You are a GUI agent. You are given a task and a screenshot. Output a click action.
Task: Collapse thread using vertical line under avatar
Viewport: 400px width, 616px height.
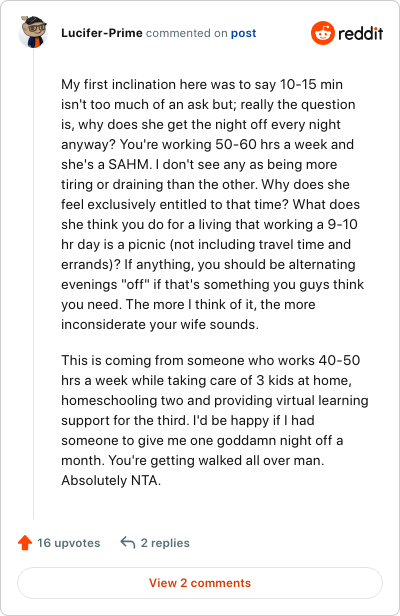pos(33,283)
